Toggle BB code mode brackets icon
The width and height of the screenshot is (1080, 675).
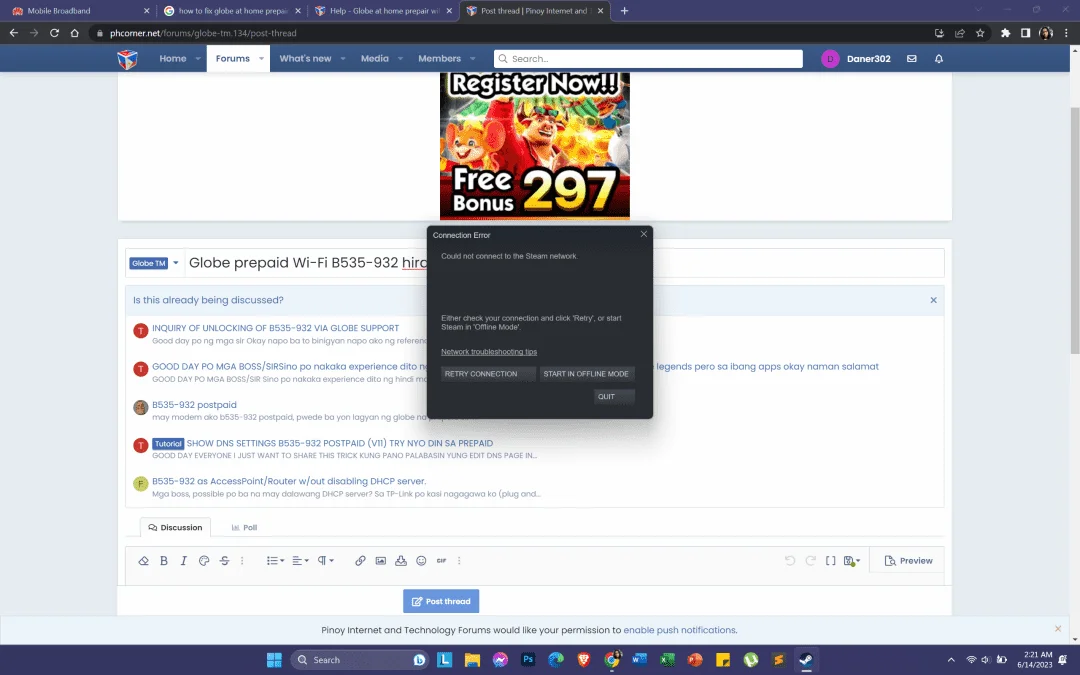[831, 561]
